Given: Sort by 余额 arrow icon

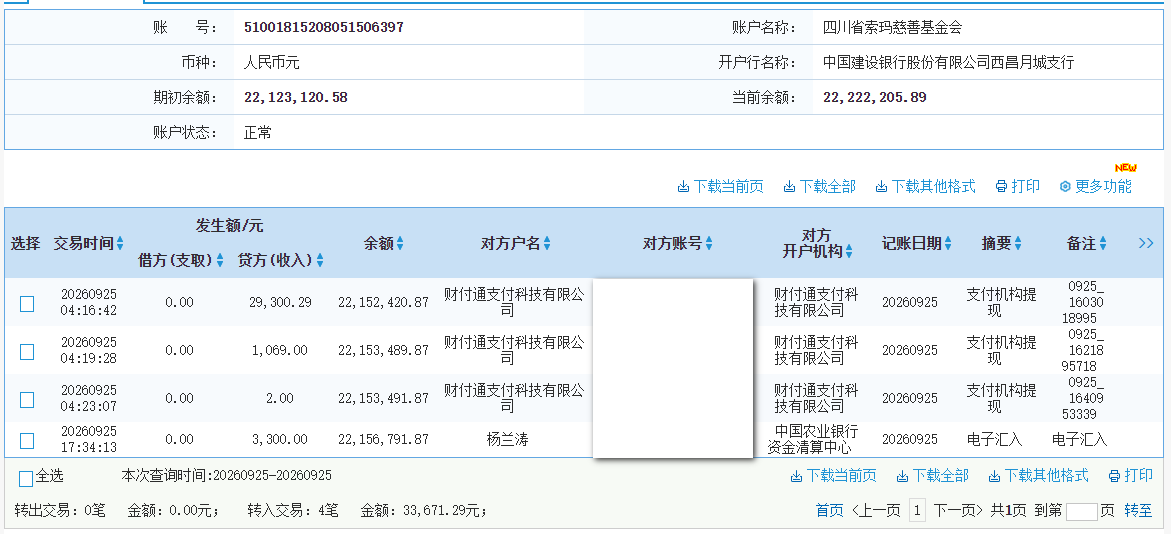Looking at the screenshot, I should pos(400,243).
